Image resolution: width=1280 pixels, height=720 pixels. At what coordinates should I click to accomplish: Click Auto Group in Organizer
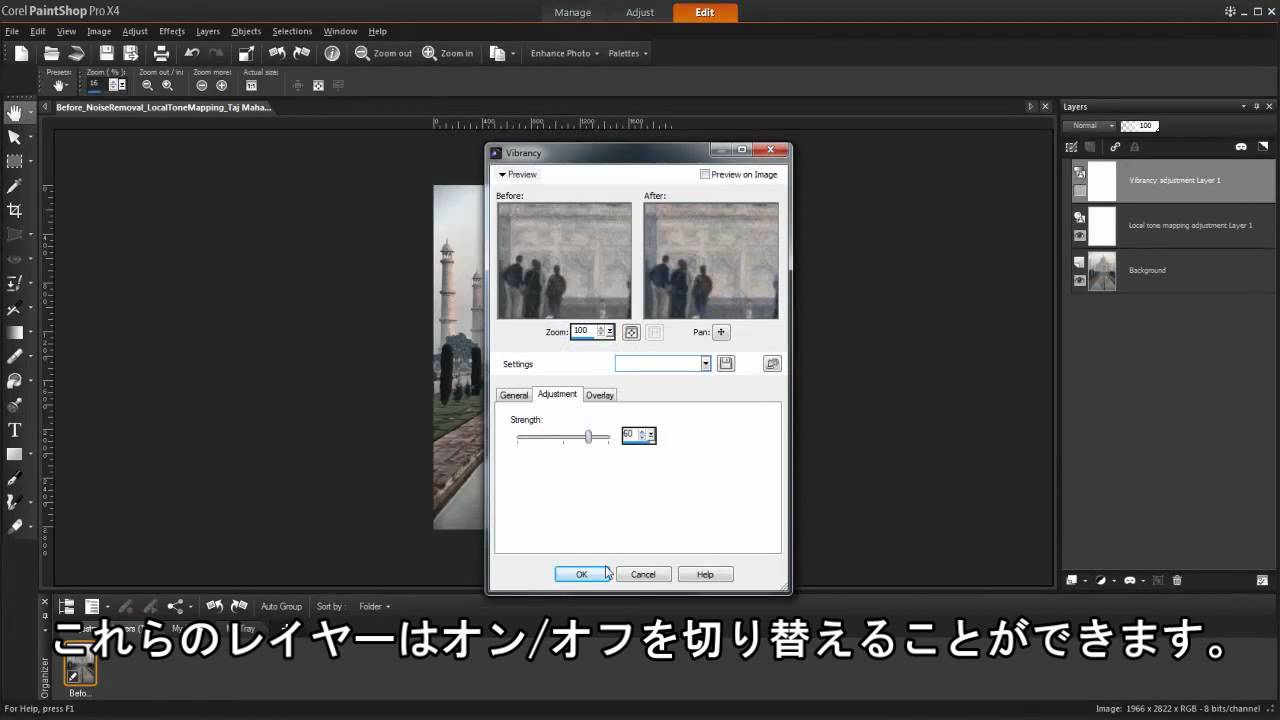(x=281, y=606)
